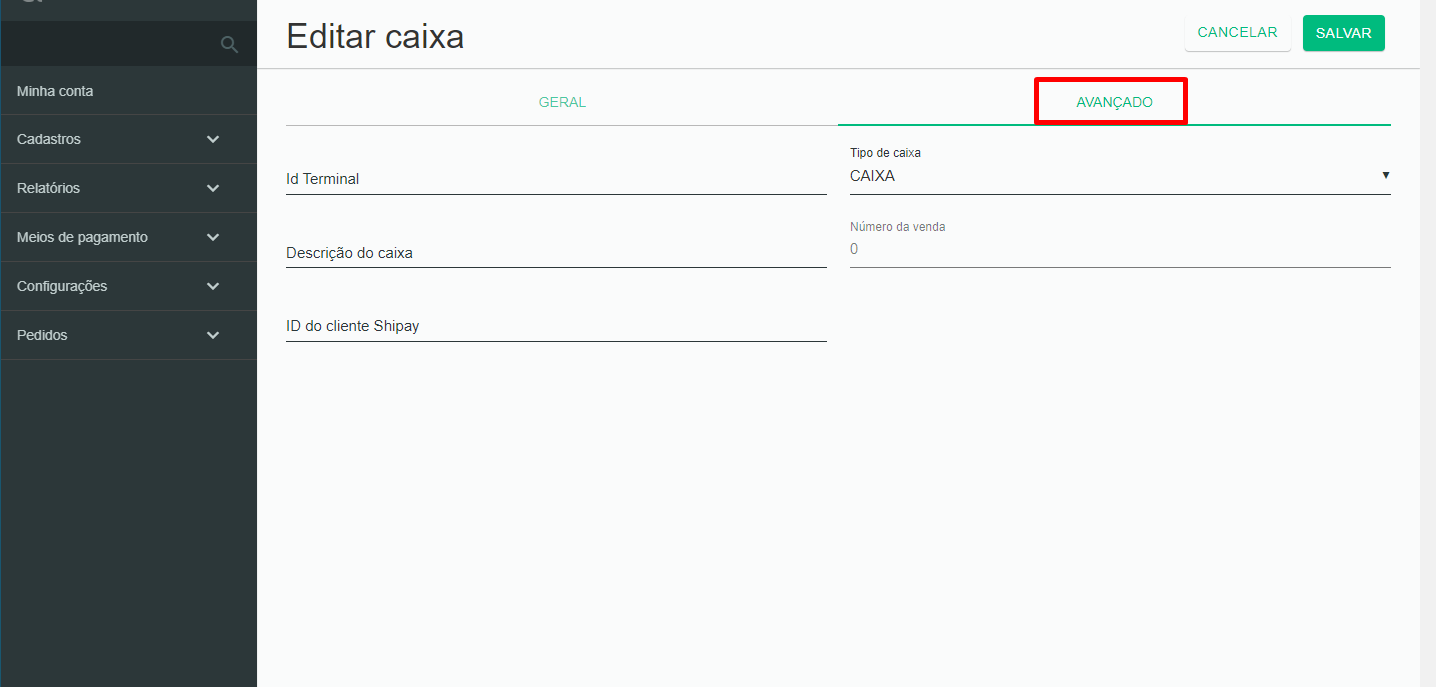Select the Avançado tab
Screen dimensions: 1436x687
pyautogui.click(x=1114, y=102)
